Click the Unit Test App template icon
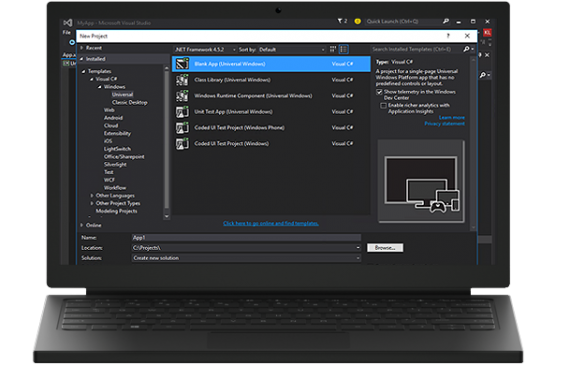 pos(182,112)
